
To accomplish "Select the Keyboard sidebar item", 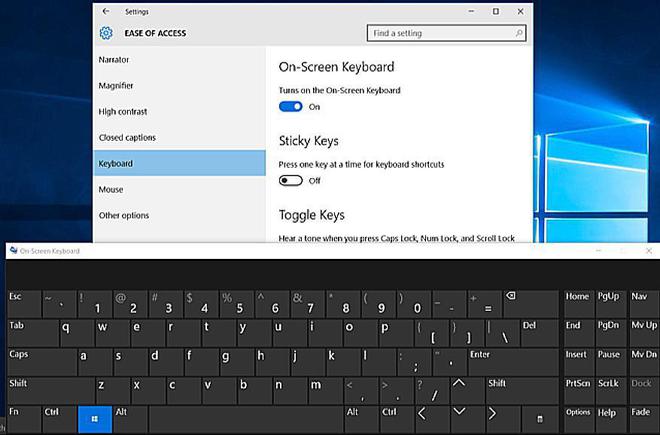I will [179, 163].
